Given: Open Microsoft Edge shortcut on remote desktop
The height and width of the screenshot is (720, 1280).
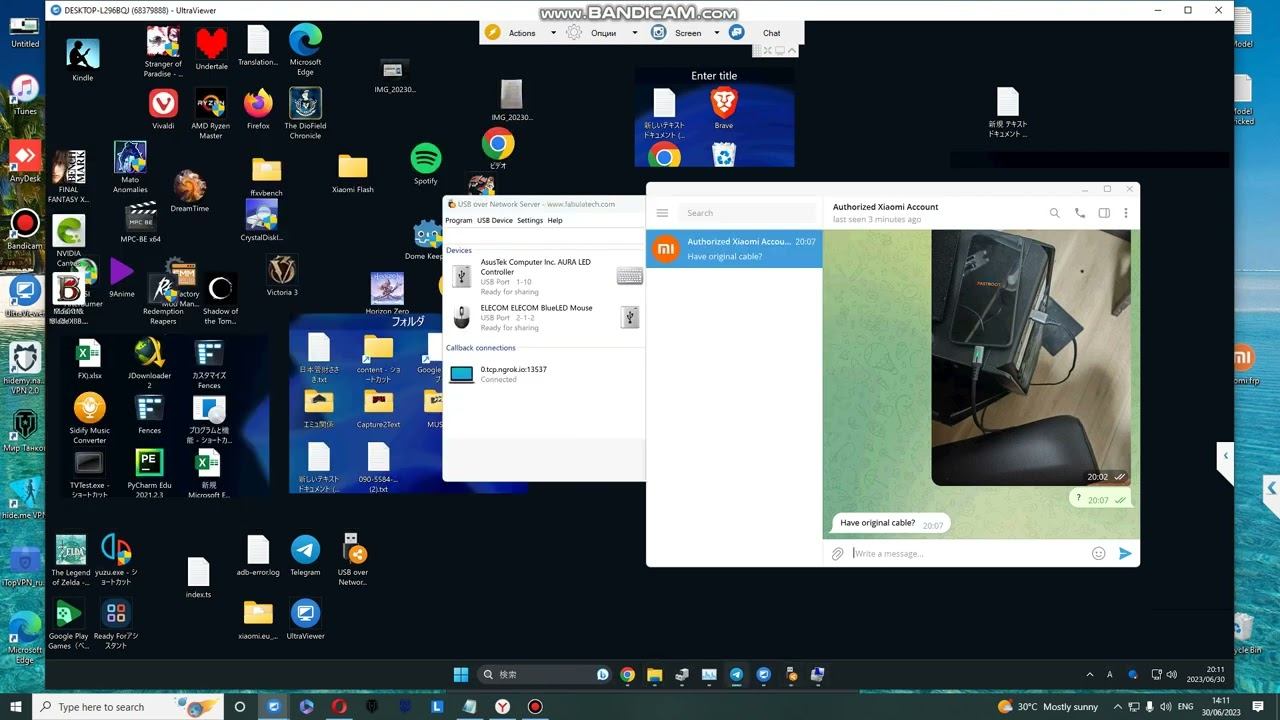Looking at the screenshot, I should [x=305, y=51].
